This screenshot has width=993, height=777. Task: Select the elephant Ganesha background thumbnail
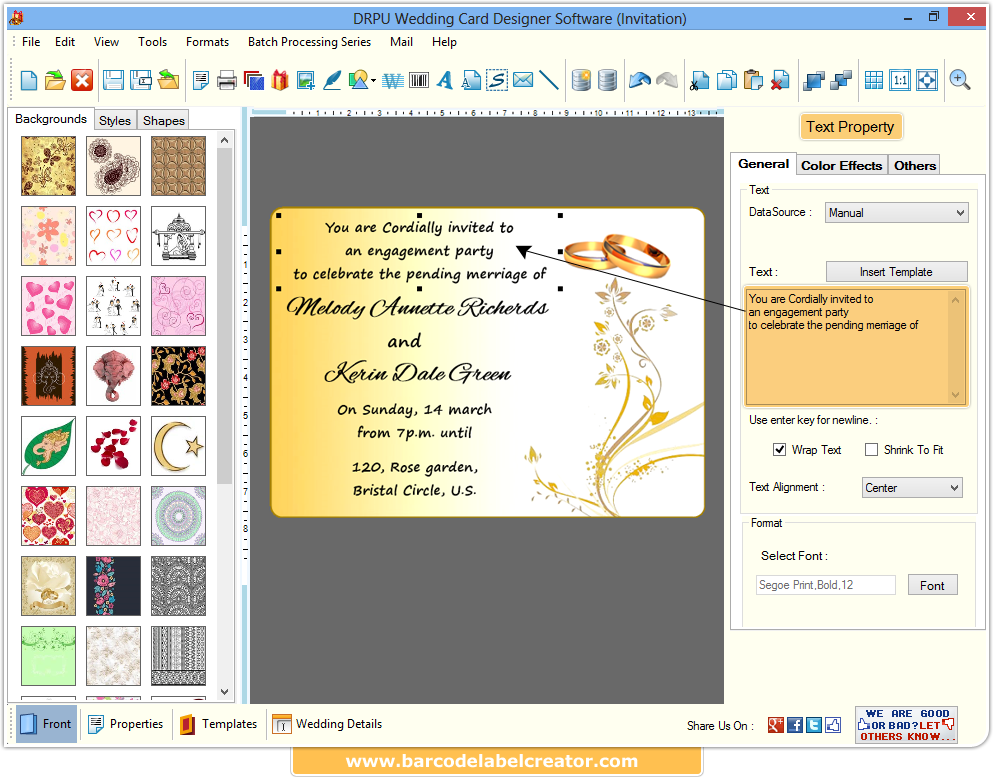113,376
